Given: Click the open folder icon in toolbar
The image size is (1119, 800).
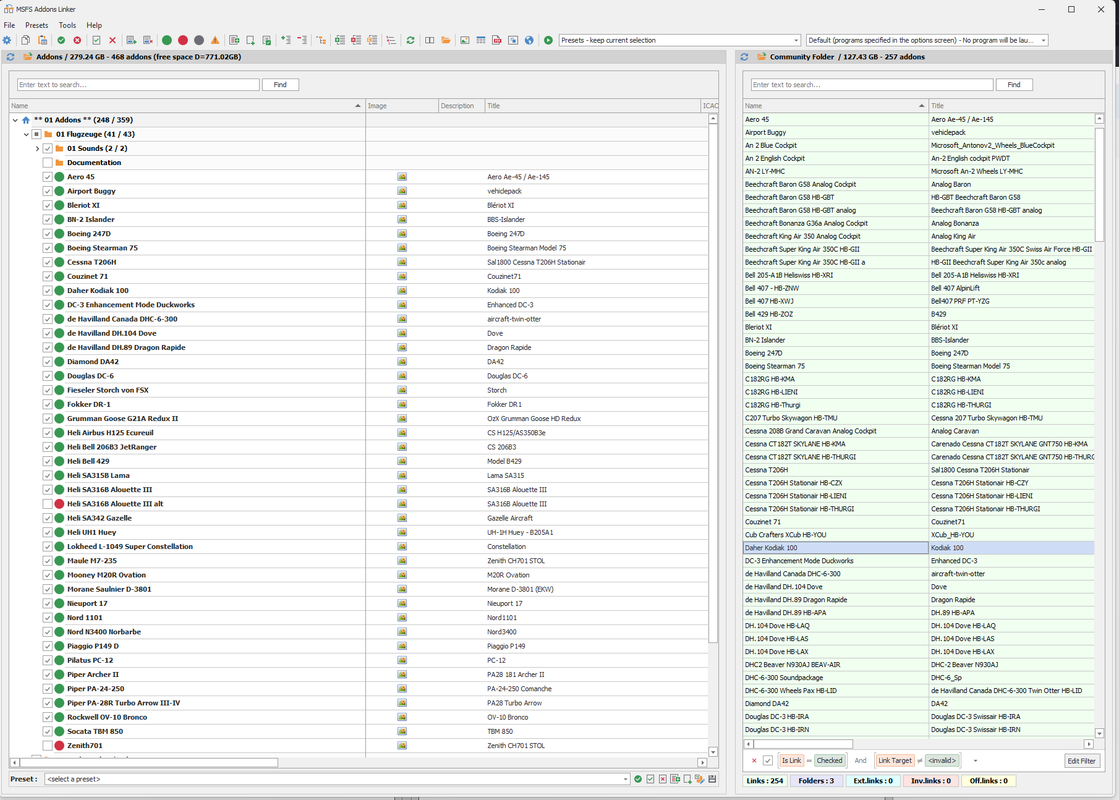Looking at the screenshot, I should point(446,41).
